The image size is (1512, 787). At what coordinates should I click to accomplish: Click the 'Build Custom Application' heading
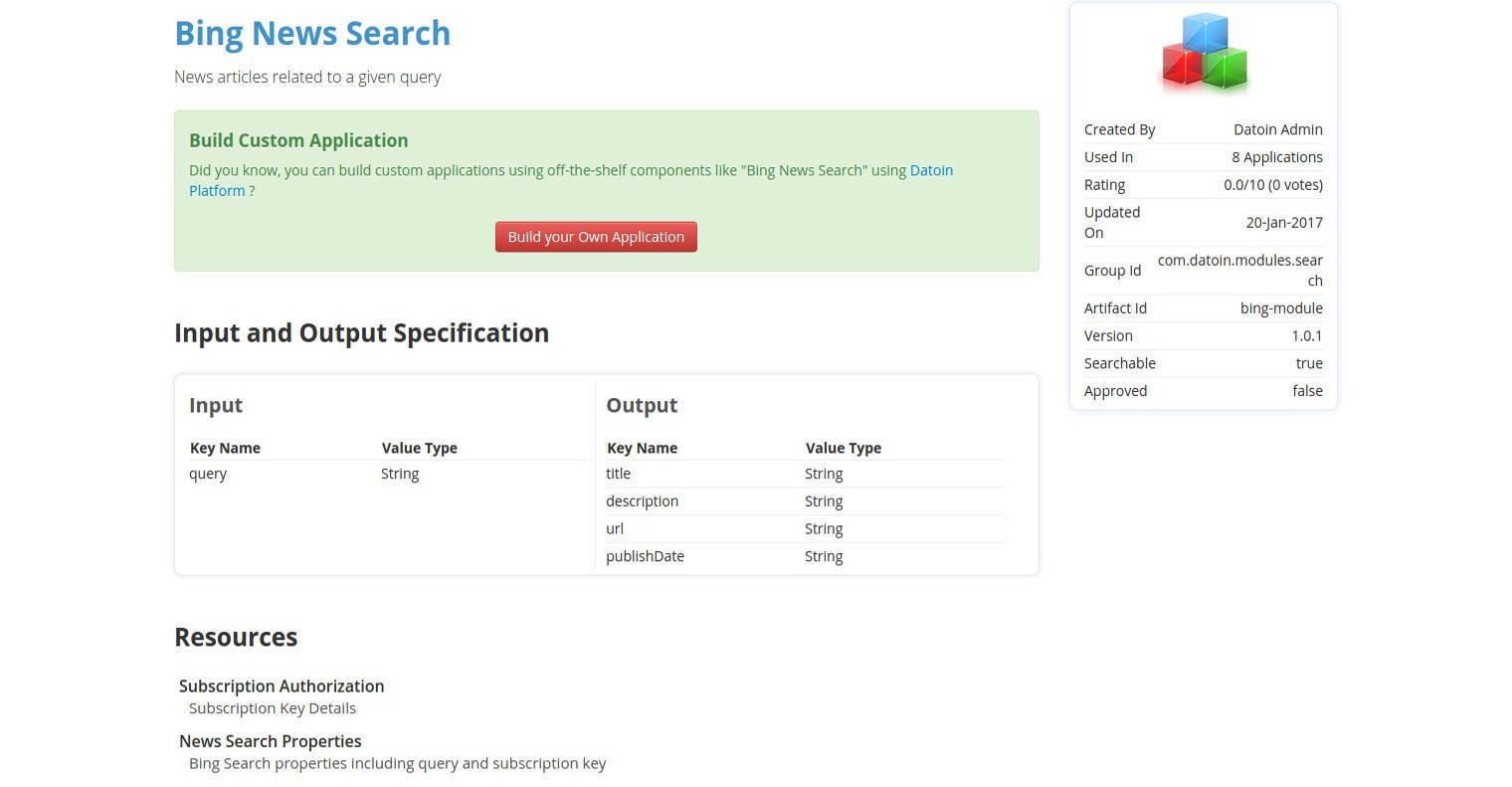coord(298,140)
